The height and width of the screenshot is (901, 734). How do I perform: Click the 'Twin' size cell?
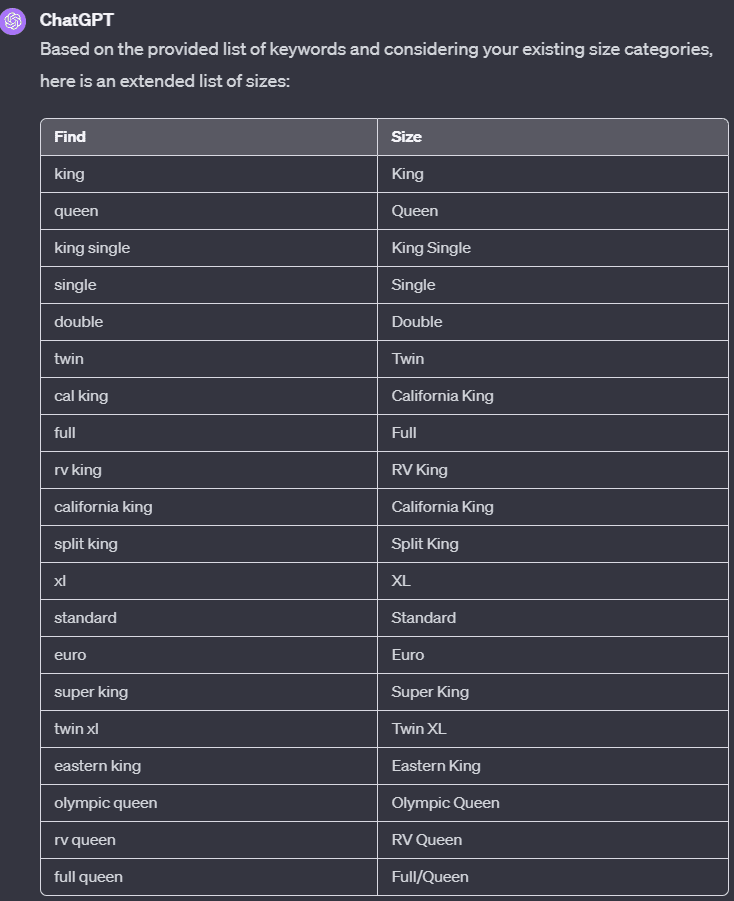408,359
